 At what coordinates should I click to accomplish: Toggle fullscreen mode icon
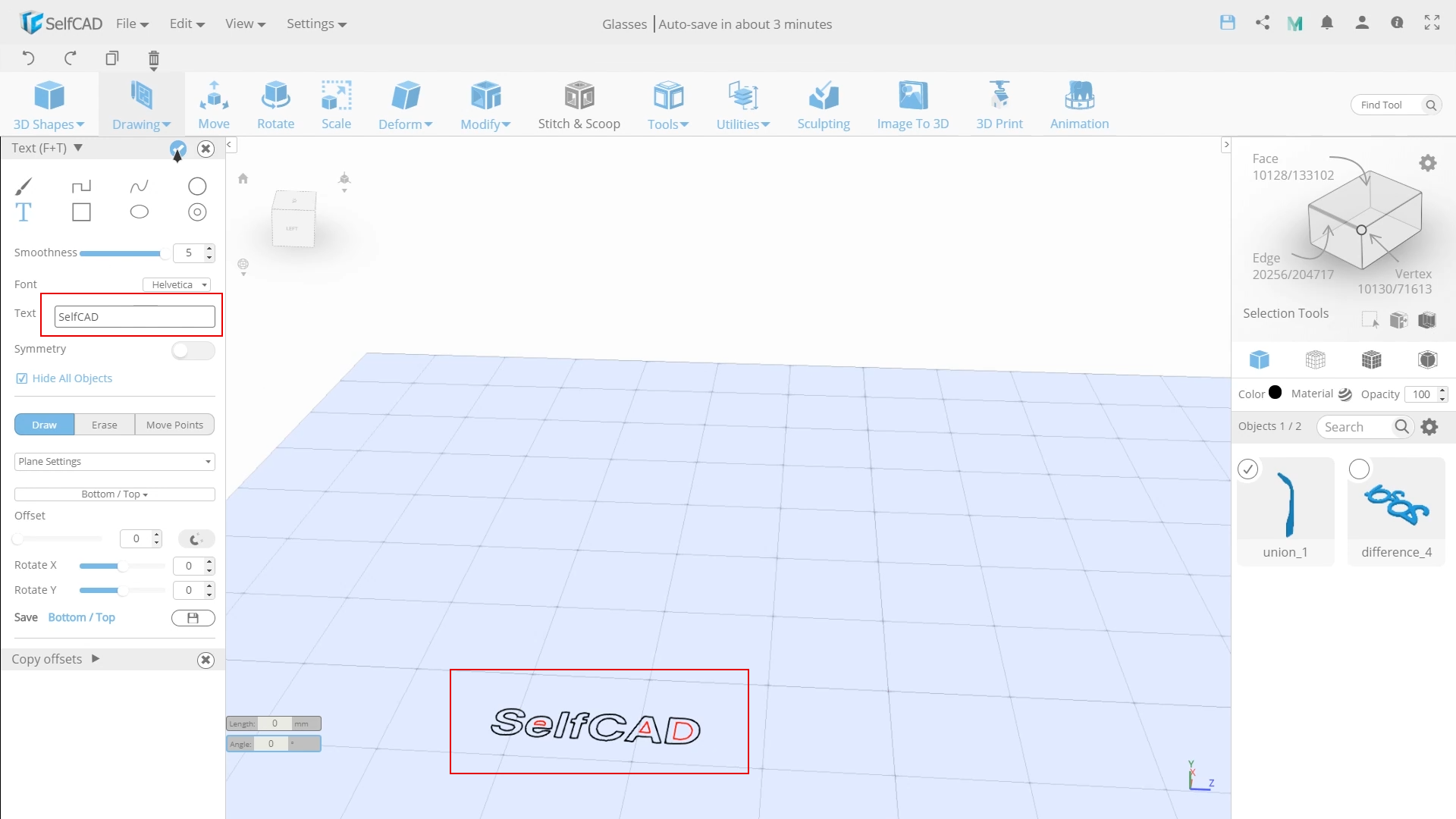[1432, 23]
